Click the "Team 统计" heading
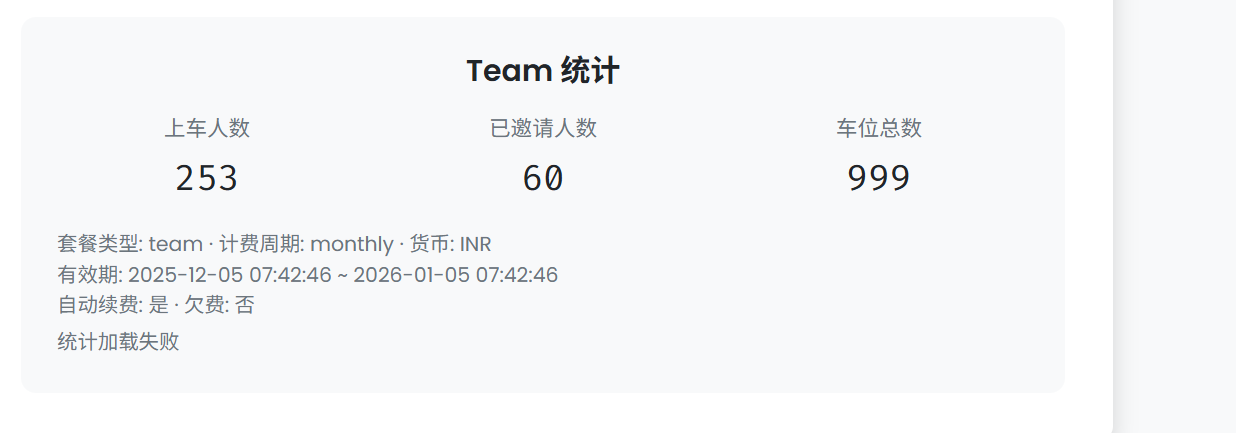This screenshot has height=433, width=1236. (543, 71)
